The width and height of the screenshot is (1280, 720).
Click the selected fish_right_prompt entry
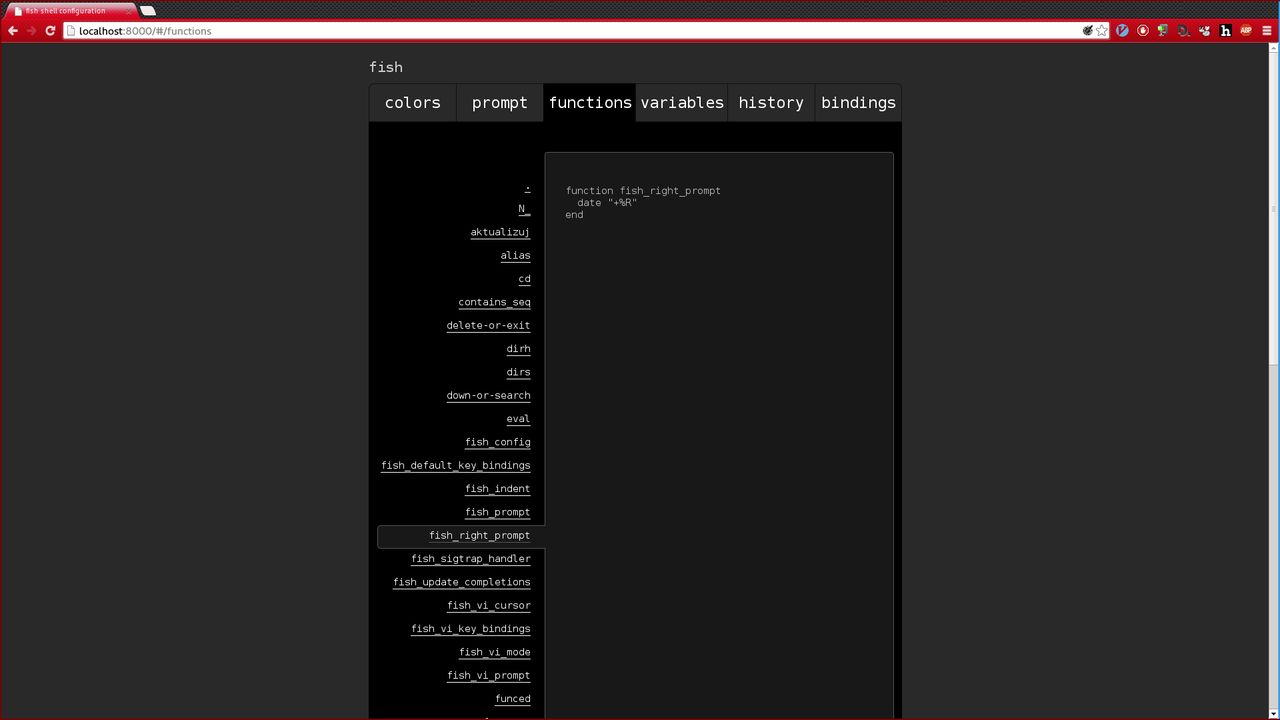click(461, 536)
